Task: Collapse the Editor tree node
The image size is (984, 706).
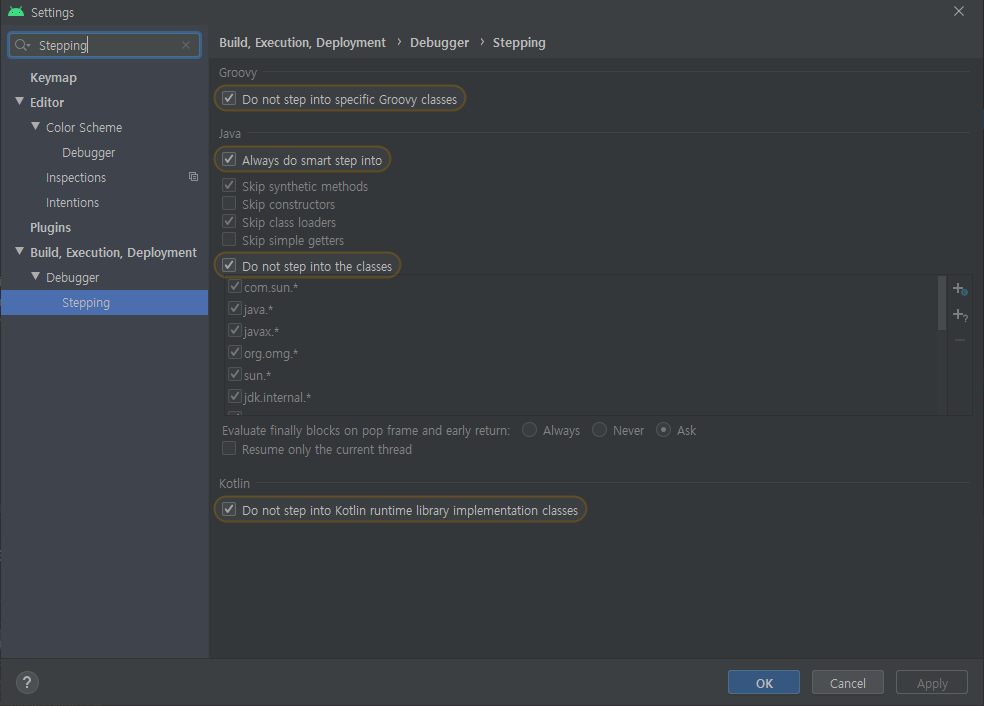Action: 19,102
